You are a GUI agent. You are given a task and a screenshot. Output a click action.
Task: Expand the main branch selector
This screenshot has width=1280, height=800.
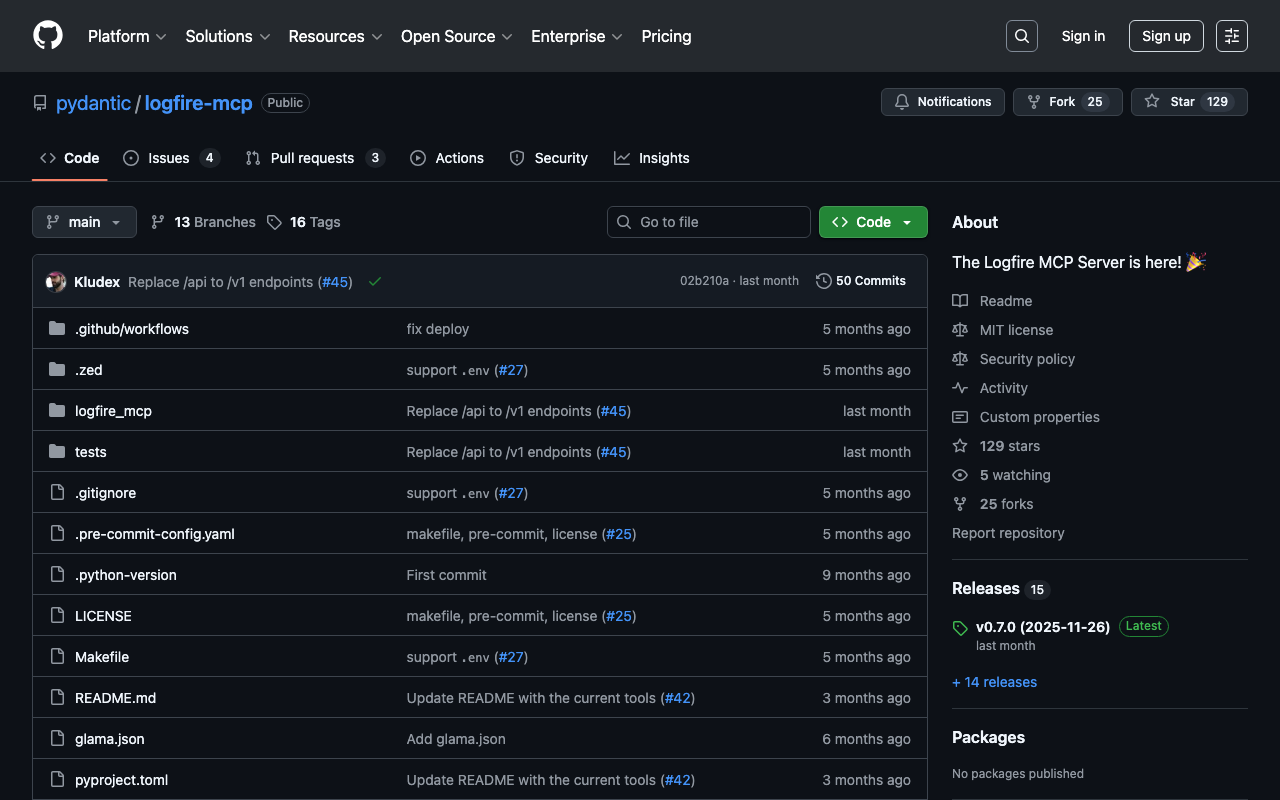tap(84, 222)
